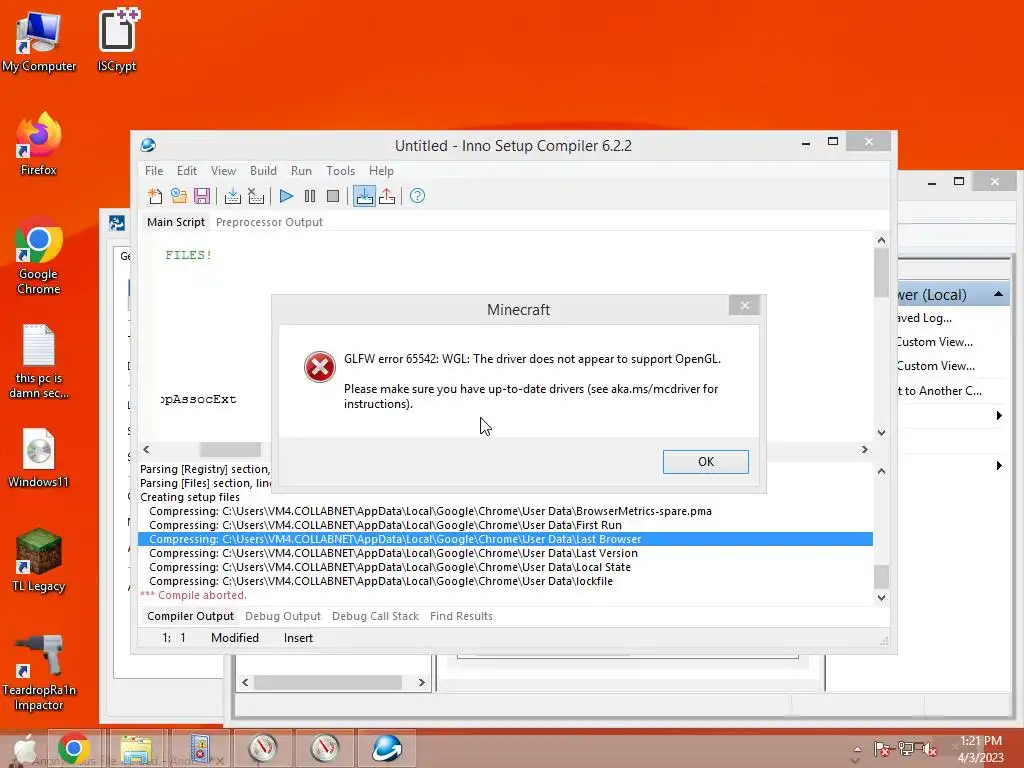Click the Open script folder icon
1024x768 pixels.
pyautogui.click(x=178, y=196)
